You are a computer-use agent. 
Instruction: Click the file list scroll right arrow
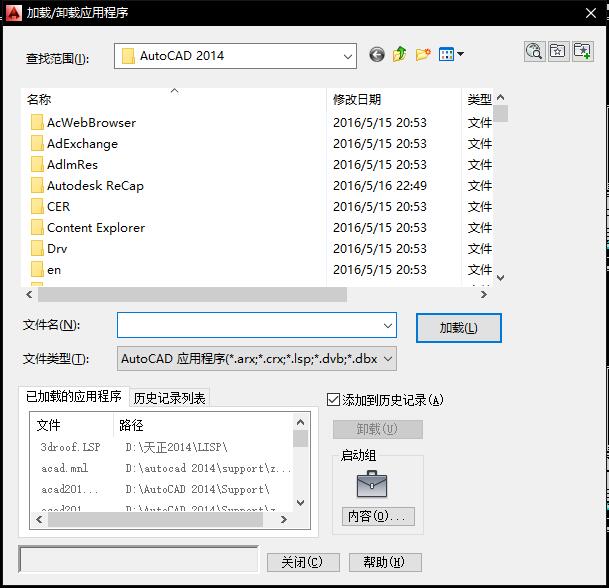484,294
